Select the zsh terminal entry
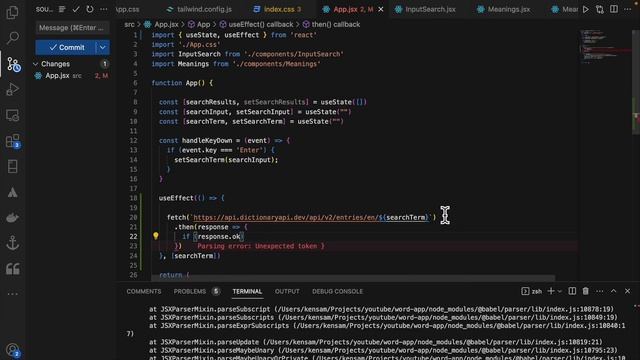Viewport: 640px width, 360px height. tap(532, 291)
